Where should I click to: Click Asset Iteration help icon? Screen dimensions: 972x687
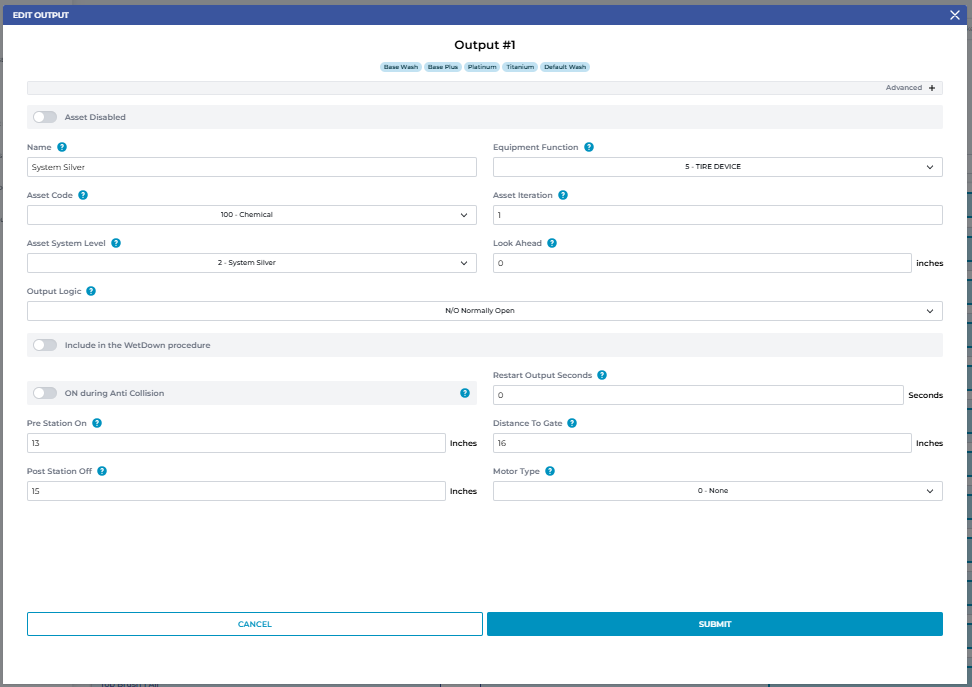click(563, 195)
